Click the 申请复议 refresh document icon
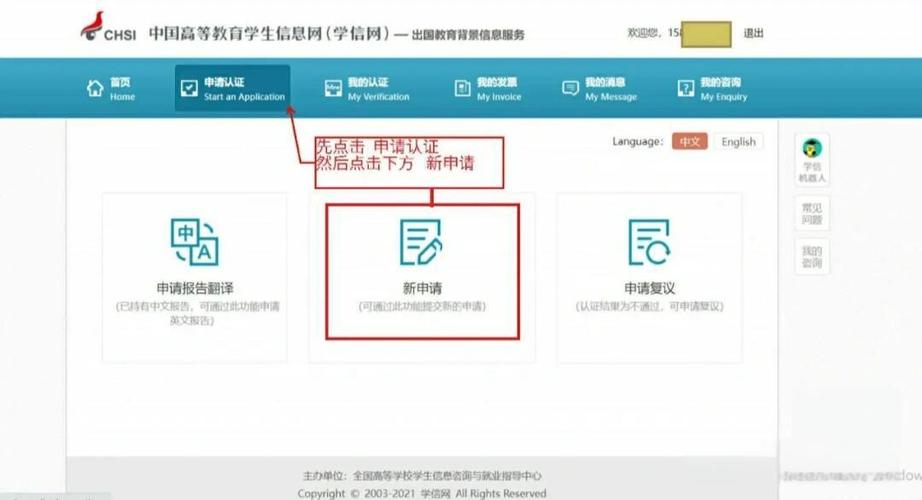The width and height of the screenshot is (922, 500). [x=649, y=242]
